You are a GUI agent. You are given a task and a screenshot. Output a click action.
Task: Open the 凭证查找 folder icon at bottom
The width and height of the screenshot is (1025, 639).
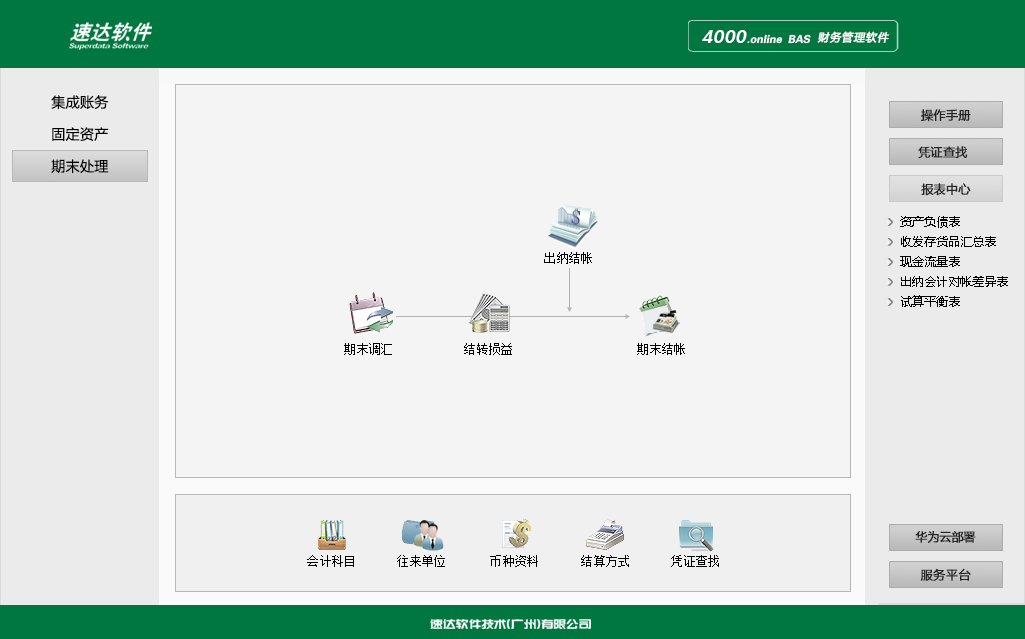click(694, 533)
